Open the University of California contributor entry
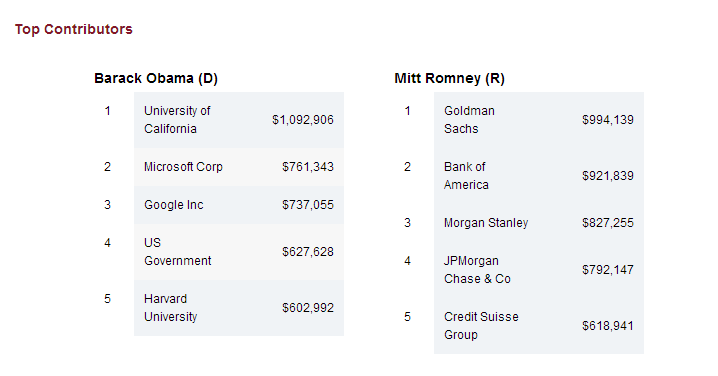The width and height of the screenshot is (718, 376). [x=177, y=120]
